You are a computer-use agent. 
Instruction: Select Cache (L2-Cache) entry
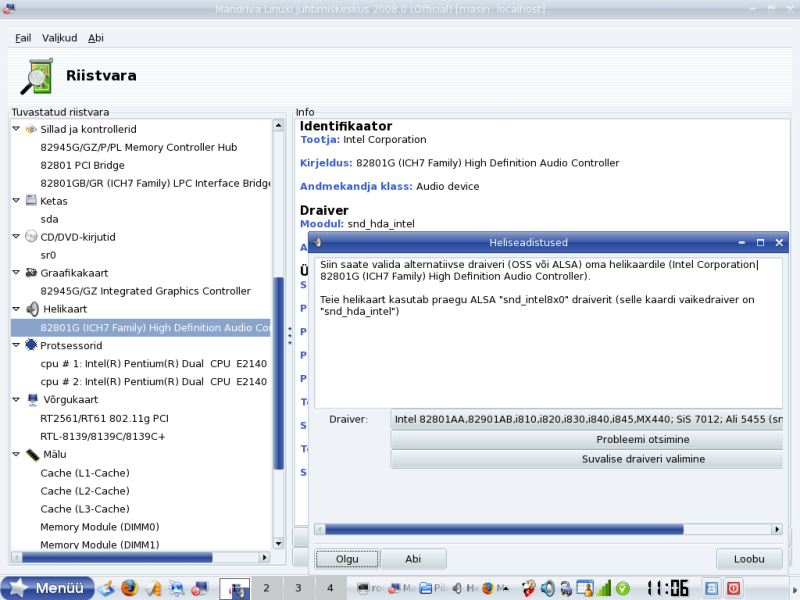point(85,491)
